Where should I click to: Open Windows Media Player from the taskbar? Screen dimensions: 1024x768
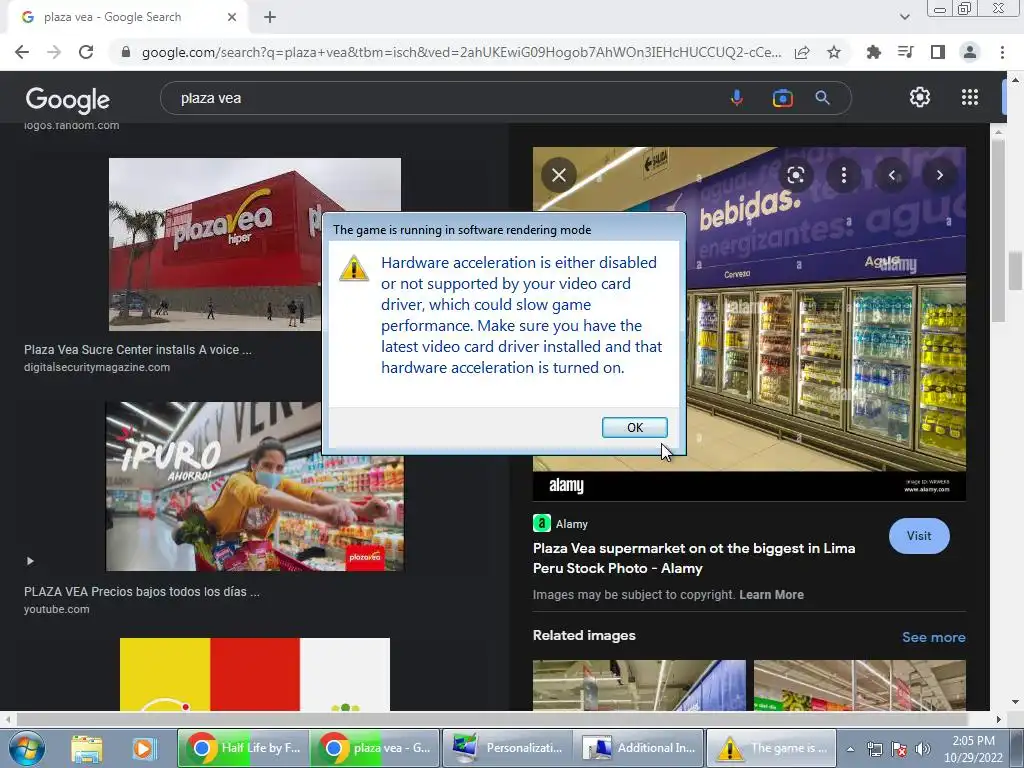click(143, 748)
